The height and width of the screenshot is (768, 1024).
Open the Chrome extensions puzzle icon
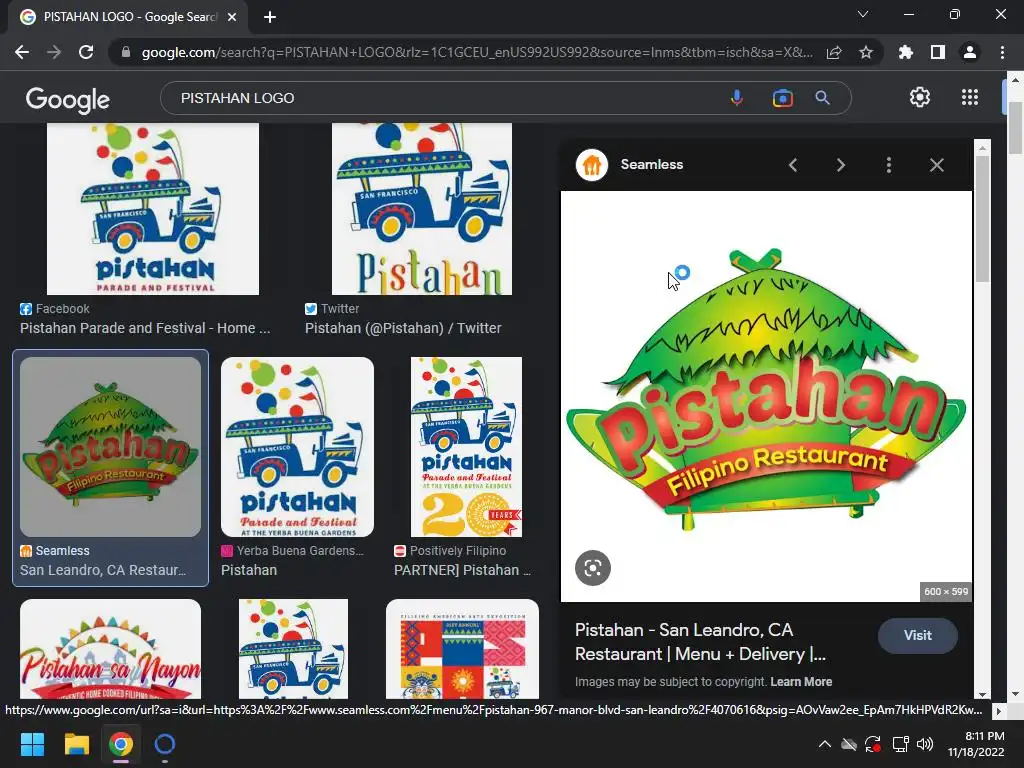point(906,52)
